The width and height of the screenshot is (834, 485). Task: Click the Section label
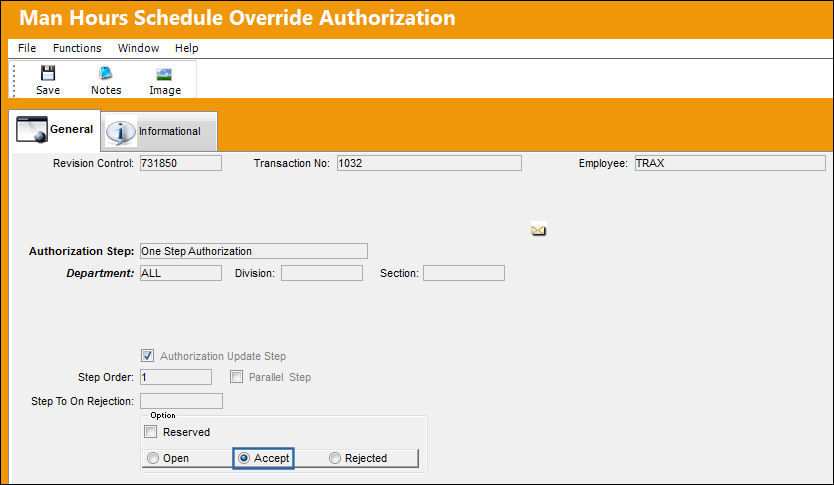click(399, 273)
